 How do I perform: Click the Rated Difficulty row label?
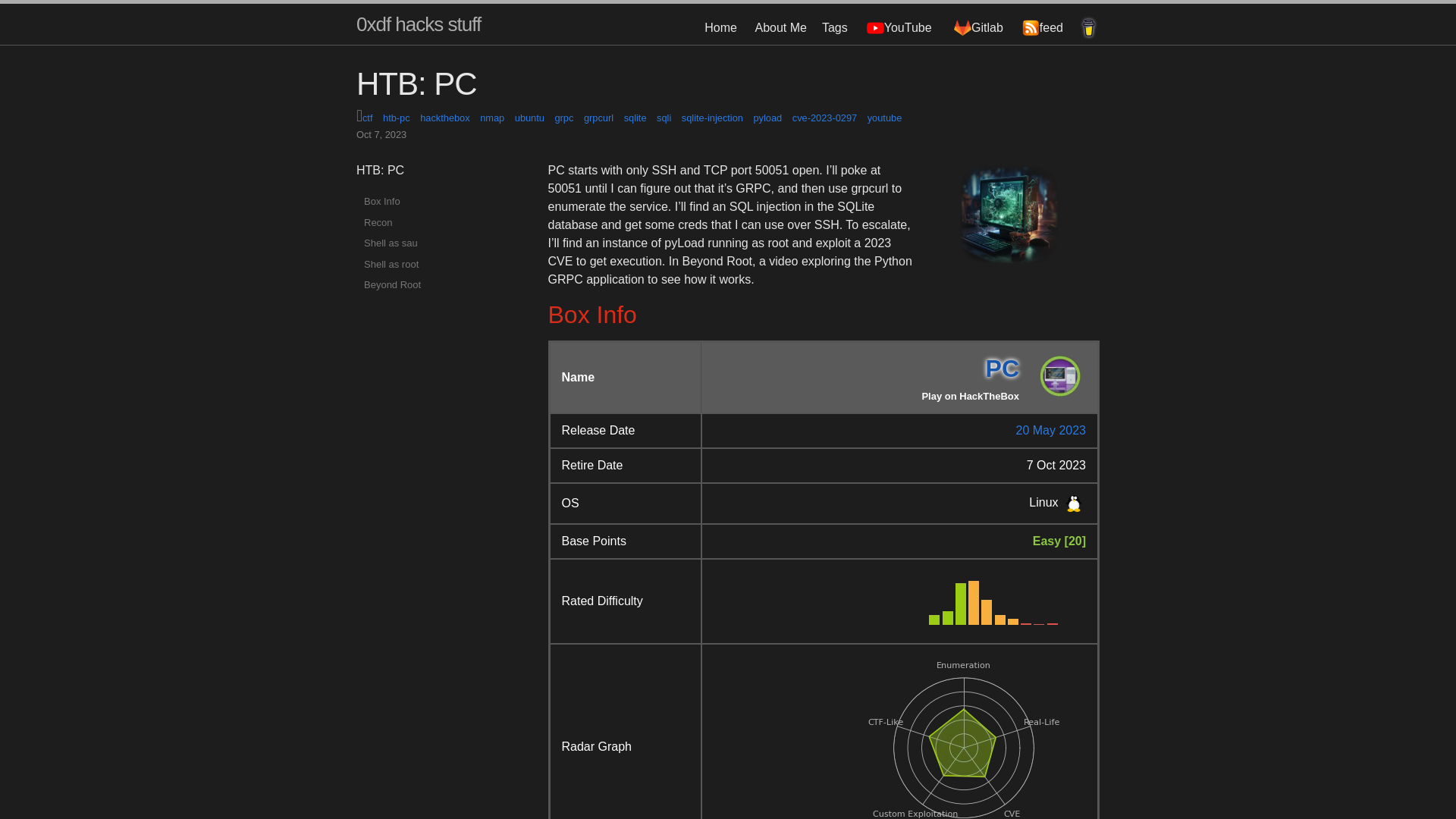click(601, 601)
